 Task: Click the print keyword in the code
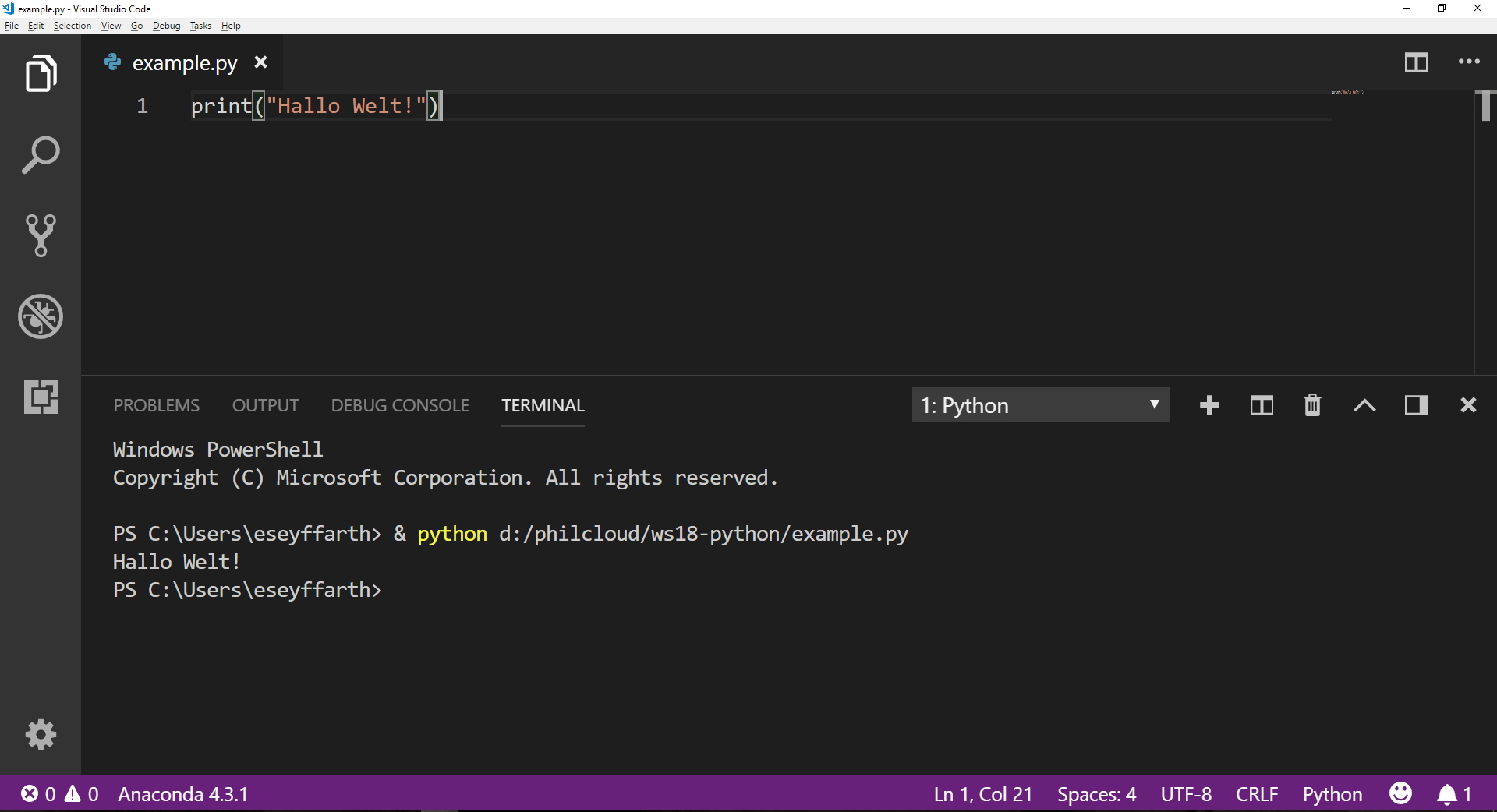(x=221, y=106)
